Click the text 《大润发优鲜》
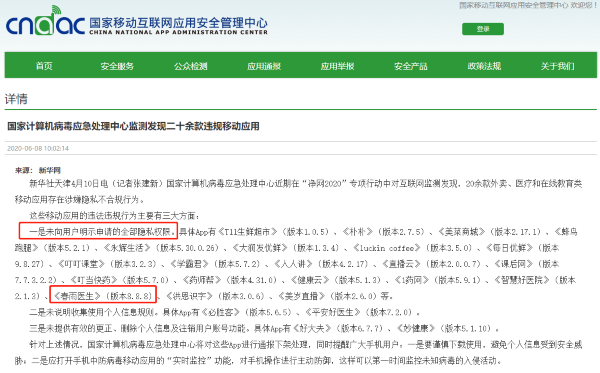 coord(259,248)
